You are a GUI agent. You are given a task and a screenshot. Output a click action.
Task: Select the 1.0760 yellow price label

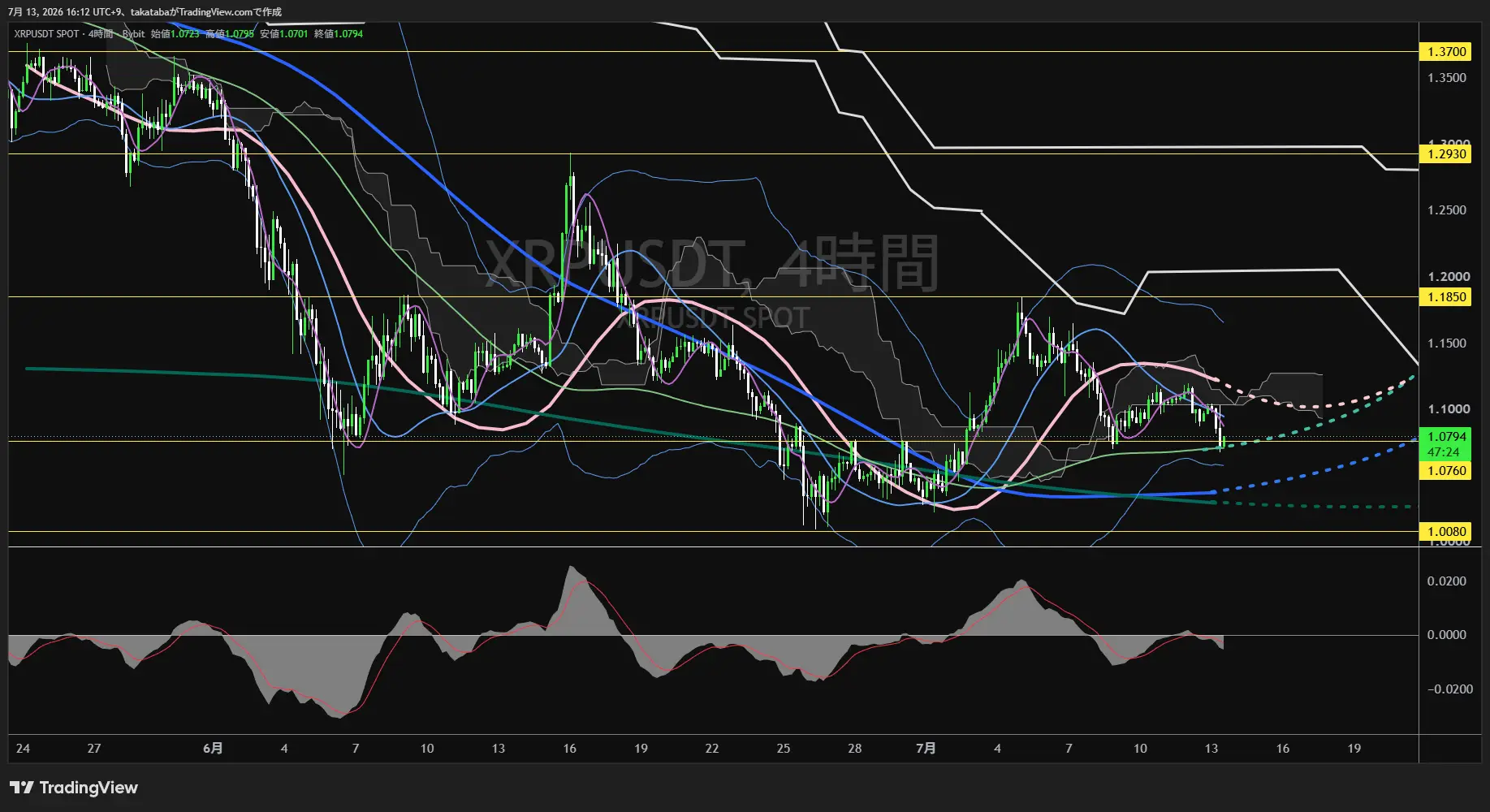[1445, 471]
